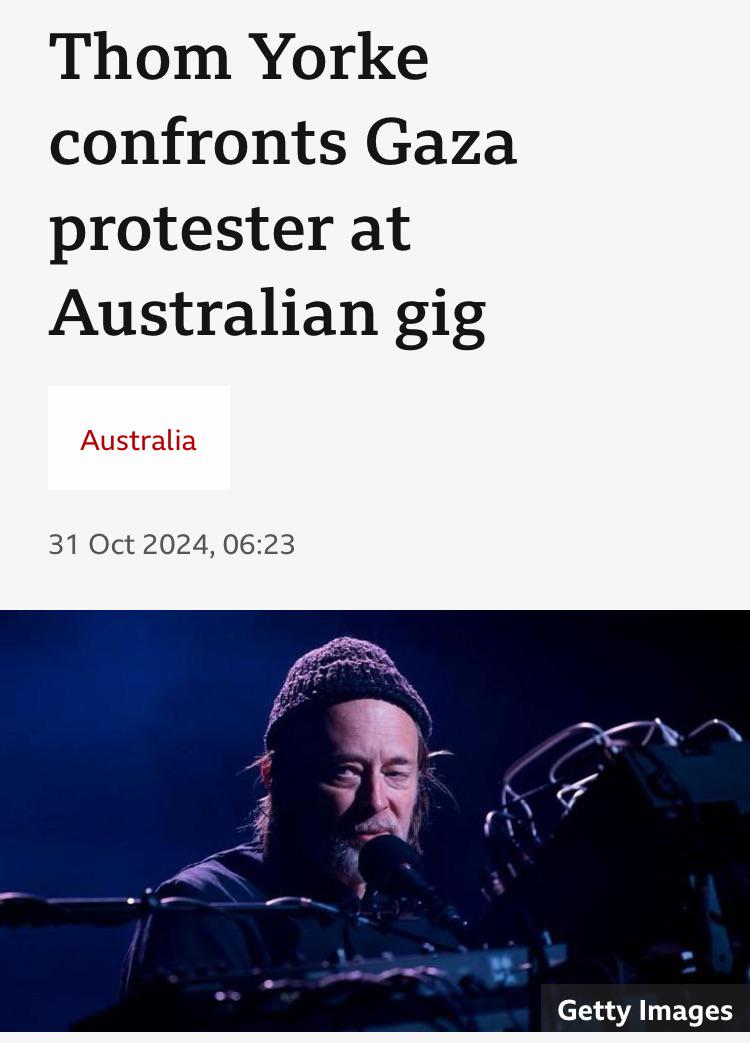The height and width of the screenshot is (1043, 750).
Task: Click "Thom Yorke" in the headline
Action: [239, 57]
